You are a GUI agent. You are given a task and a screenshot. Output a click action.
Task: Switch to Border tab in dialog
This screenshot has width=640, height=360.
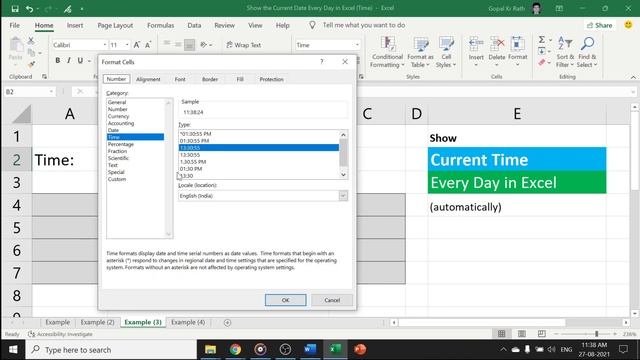(210, 79)
